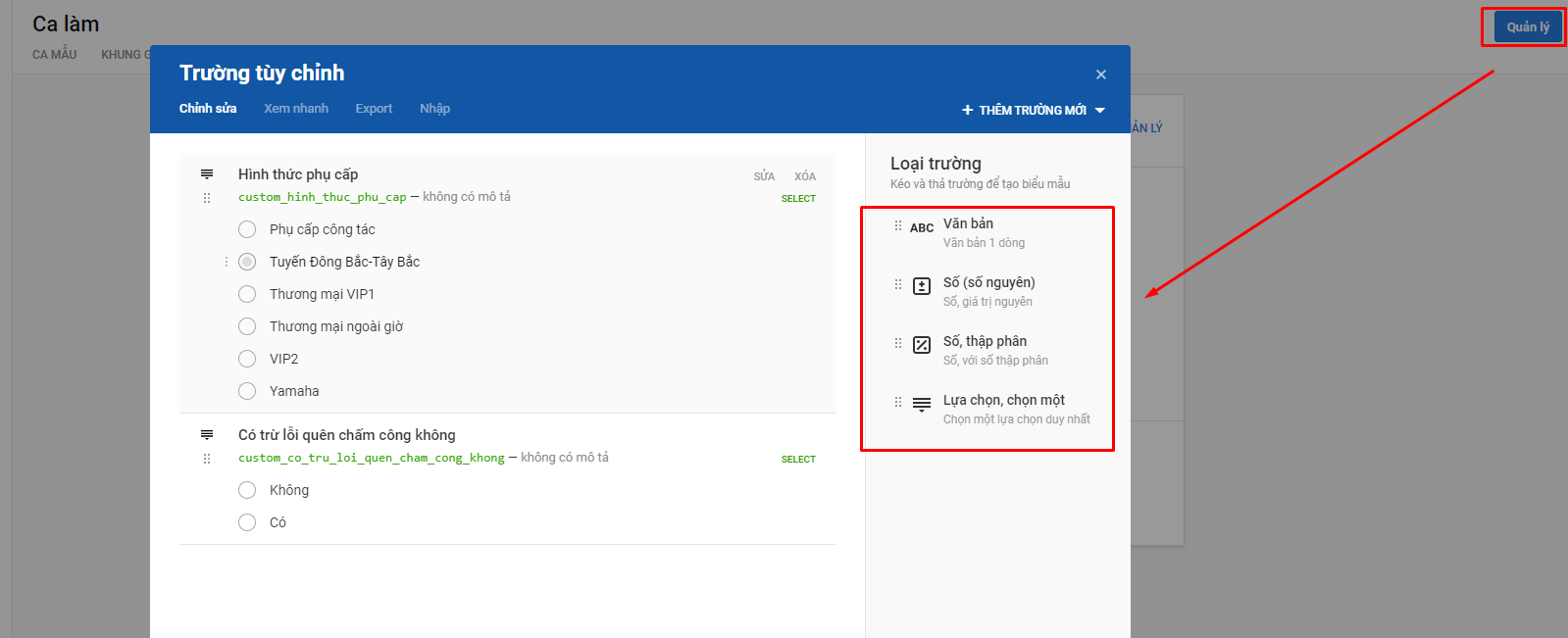Click the list icon beside Hình thức phụ cấp

click(207, 174)
